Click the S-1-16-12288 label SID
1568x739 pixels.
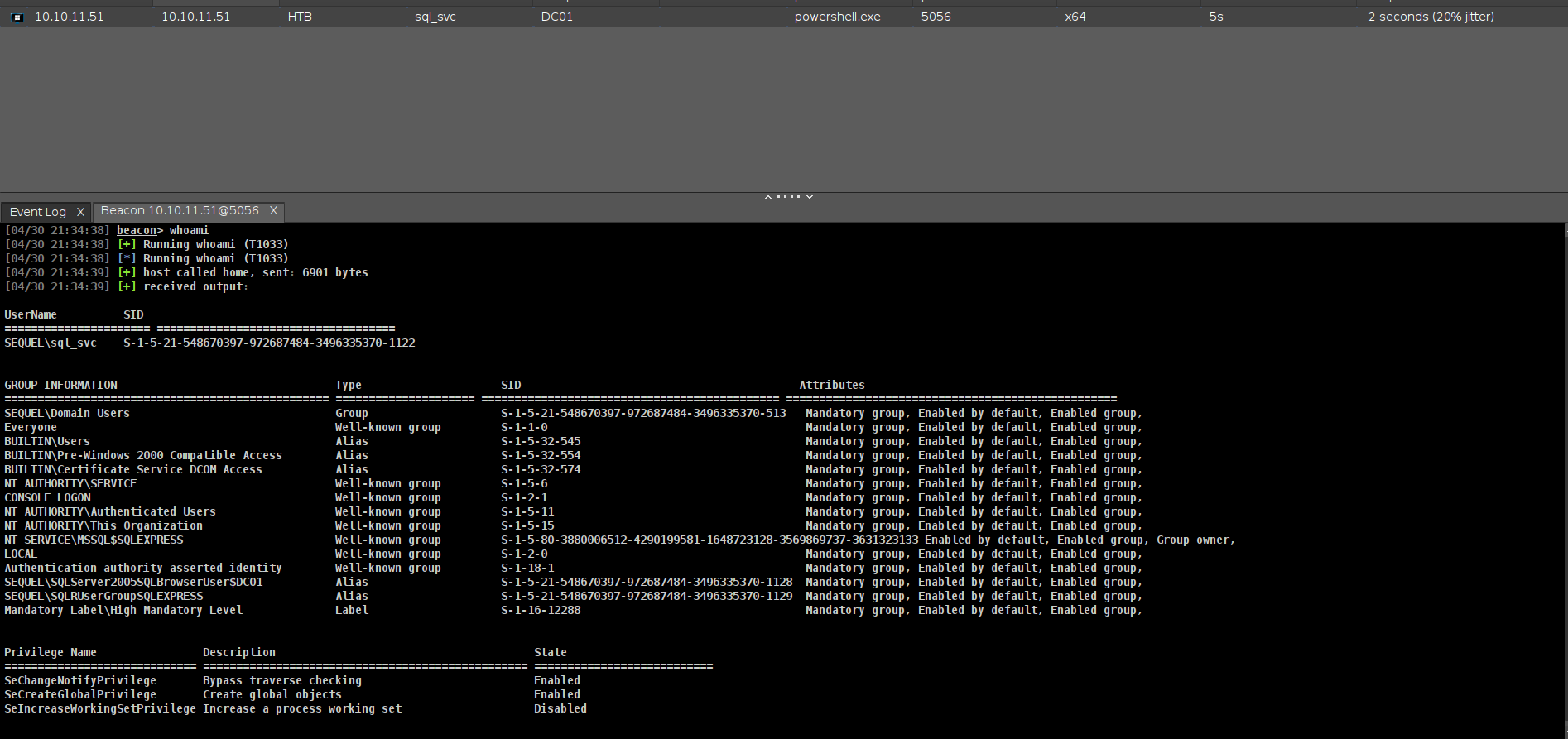(x=541, y=611)
